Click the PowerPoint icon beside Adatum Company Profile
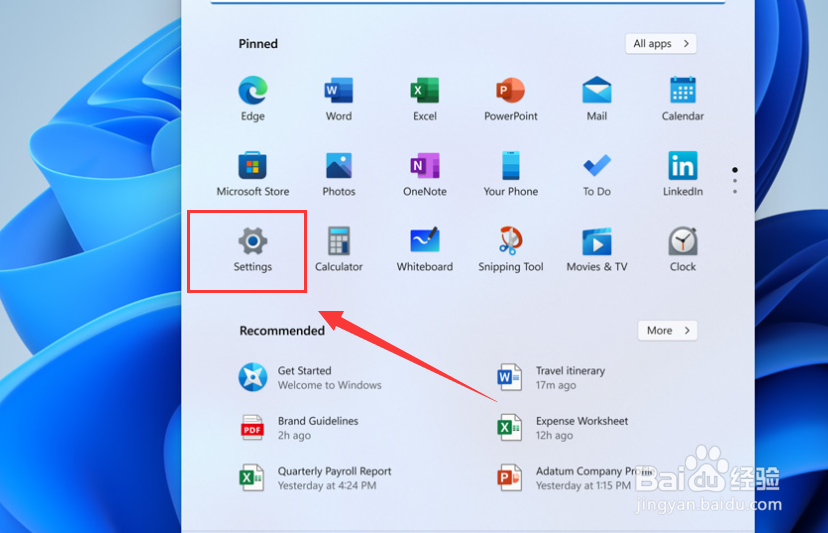This screenshot has height=533, width=828. (x=509, y=478)
